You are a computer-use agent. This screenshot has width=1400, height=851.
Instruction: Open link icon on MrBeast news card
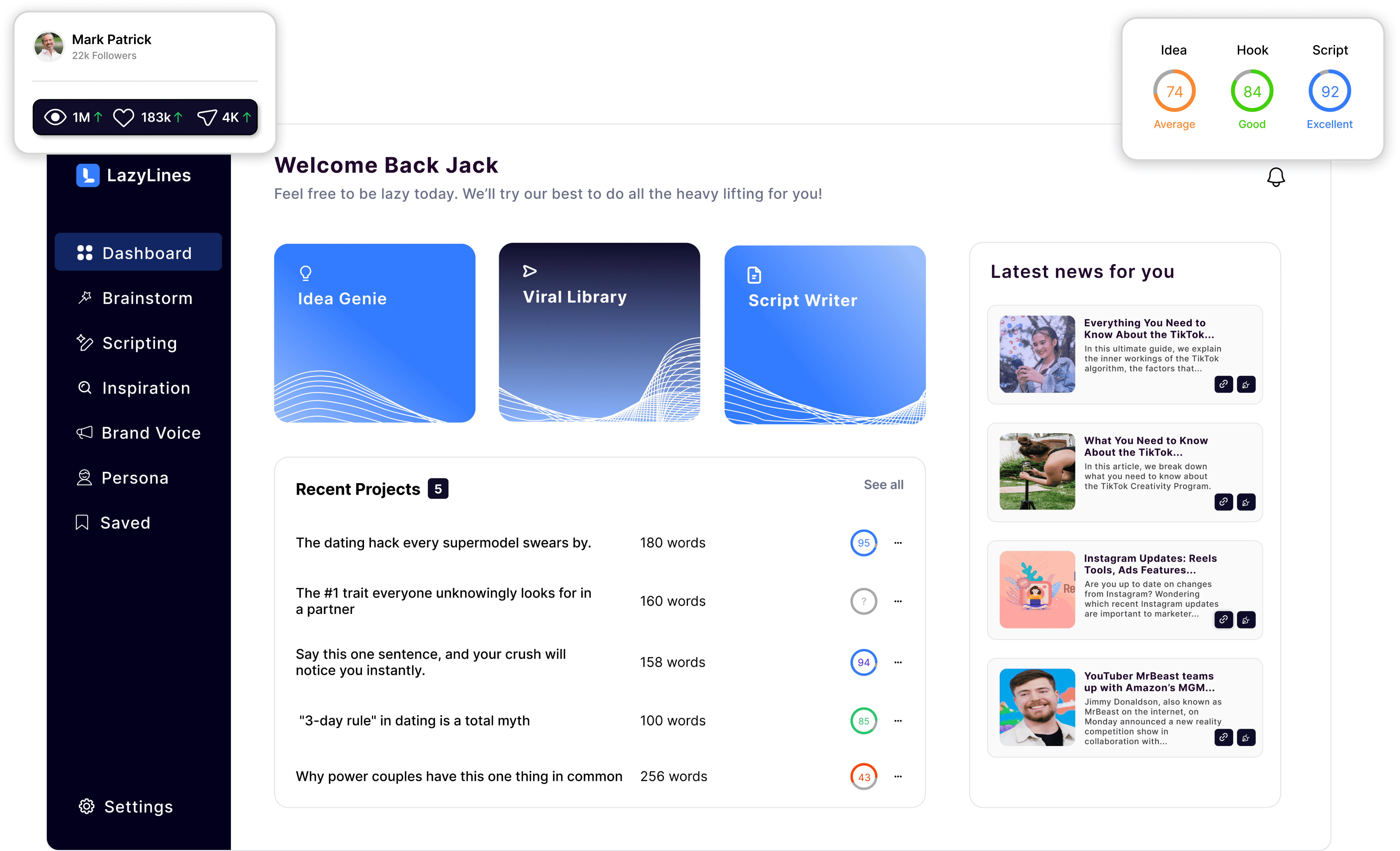click(1223, 737)
